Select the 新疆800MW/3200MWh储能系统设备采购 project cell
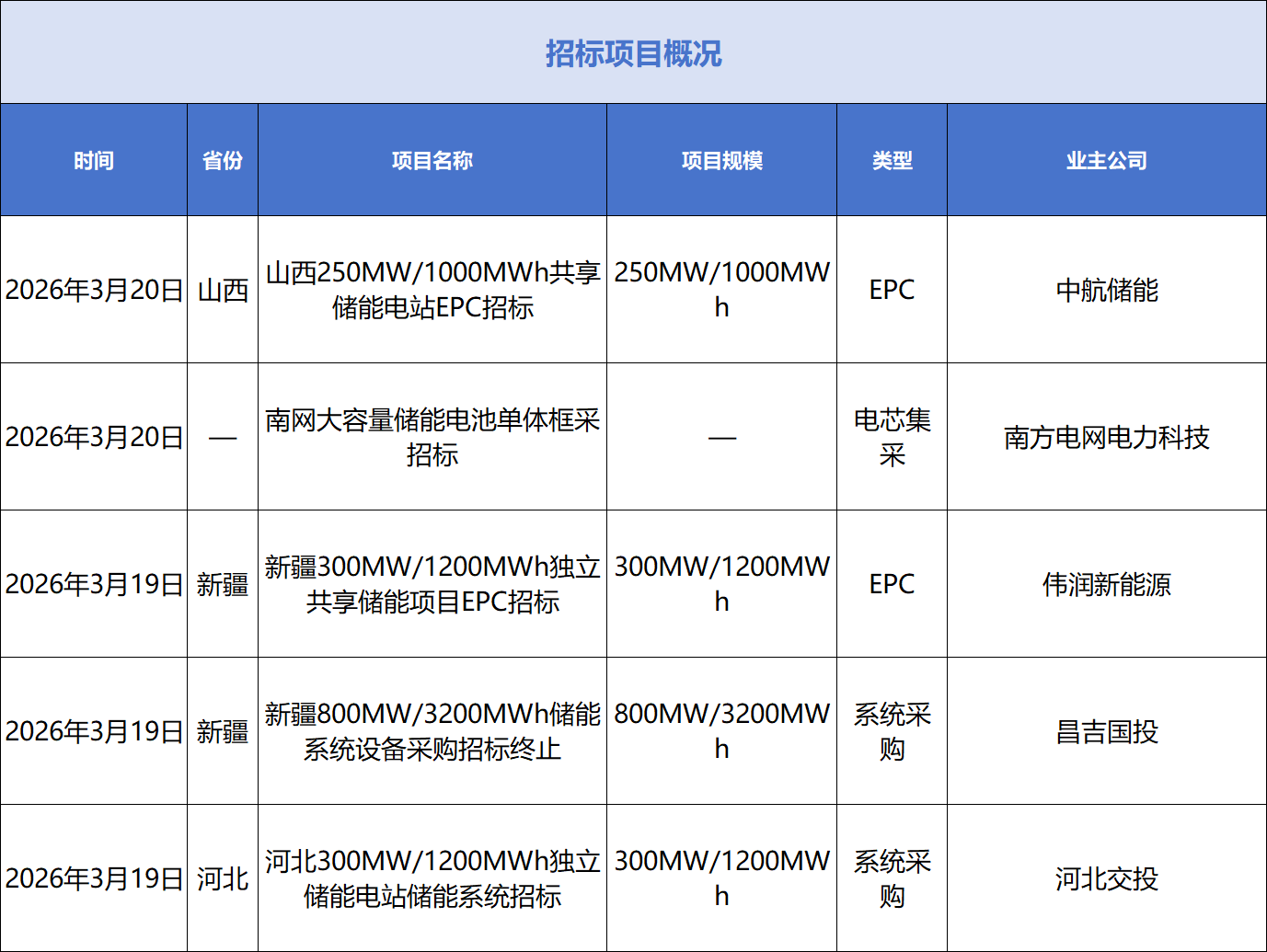This screenshot has width=1267, height=952. [432, 731]
